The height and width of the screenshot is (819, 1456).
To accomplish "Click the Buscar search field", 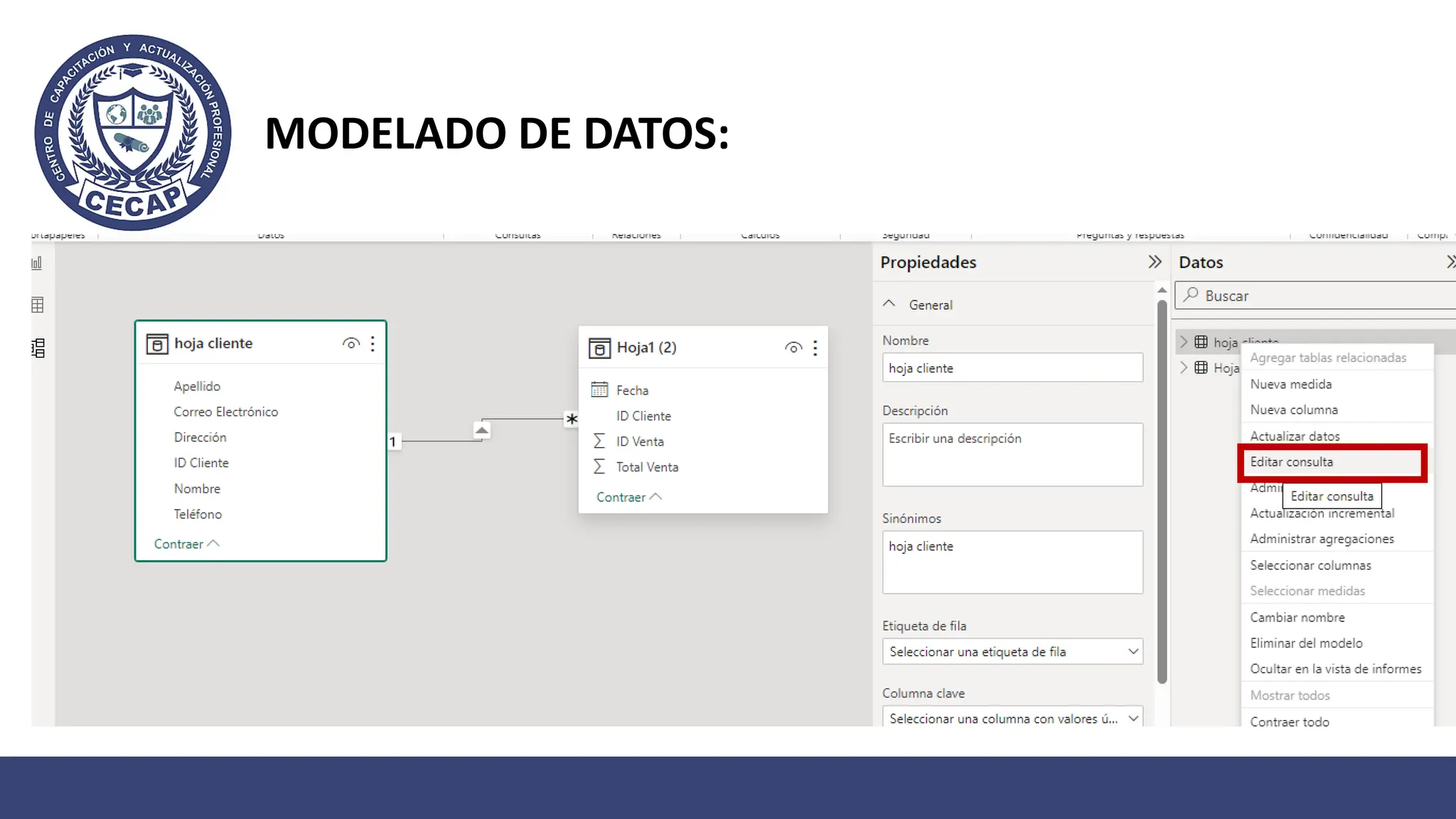I will coord(1315,295).
